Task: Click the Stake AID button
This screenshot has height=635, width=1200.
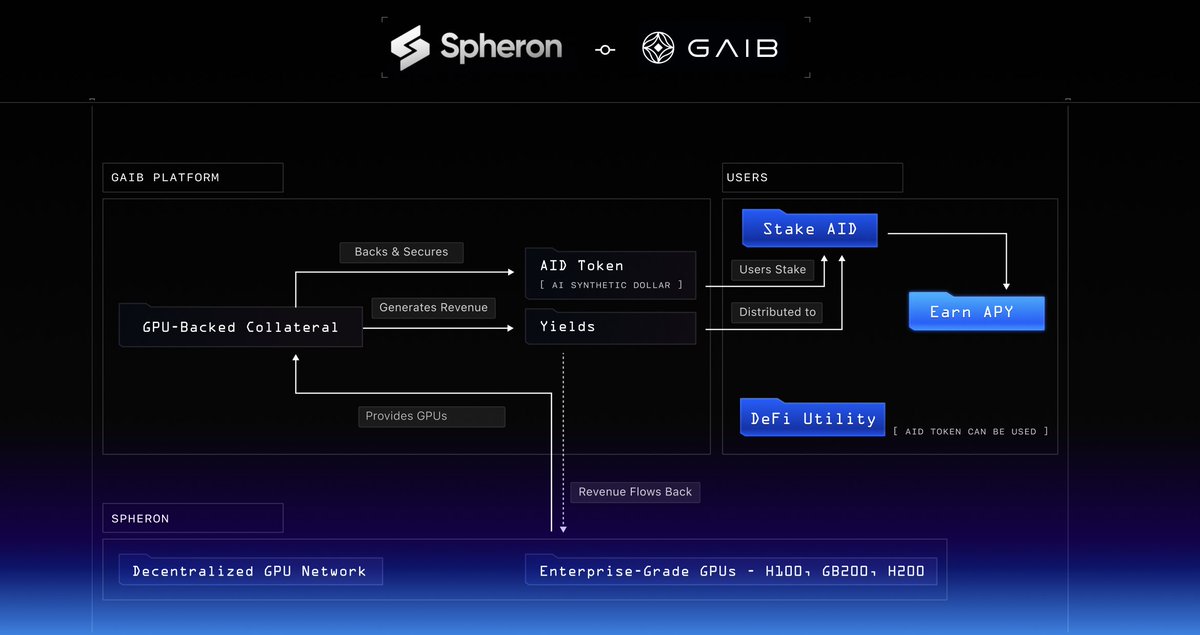Action: [x=810, y=229]
